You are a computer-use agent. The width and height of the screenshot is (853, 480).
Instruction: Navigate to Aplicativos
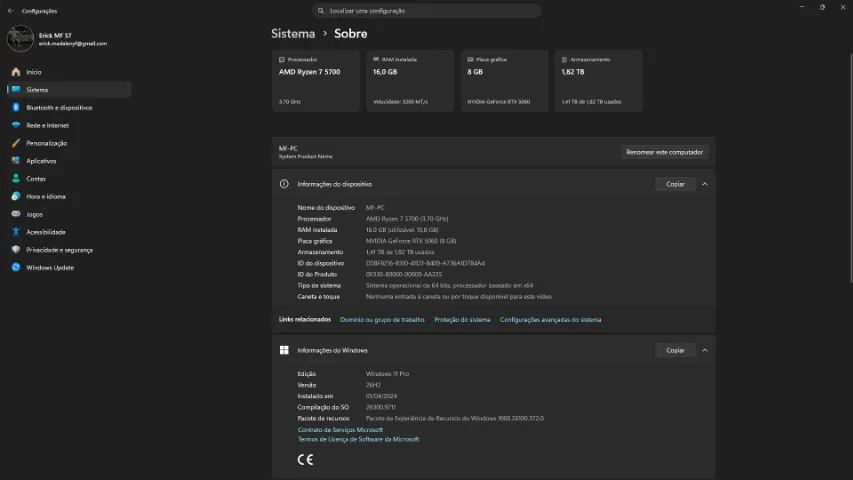coord(69,161)
